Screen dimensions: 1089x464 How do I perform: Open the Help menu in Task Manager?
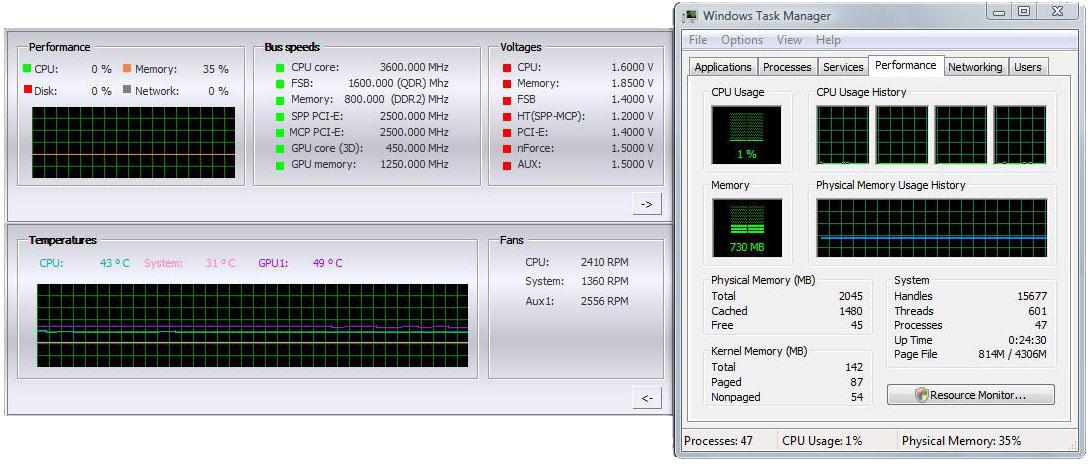coord(829,40)
